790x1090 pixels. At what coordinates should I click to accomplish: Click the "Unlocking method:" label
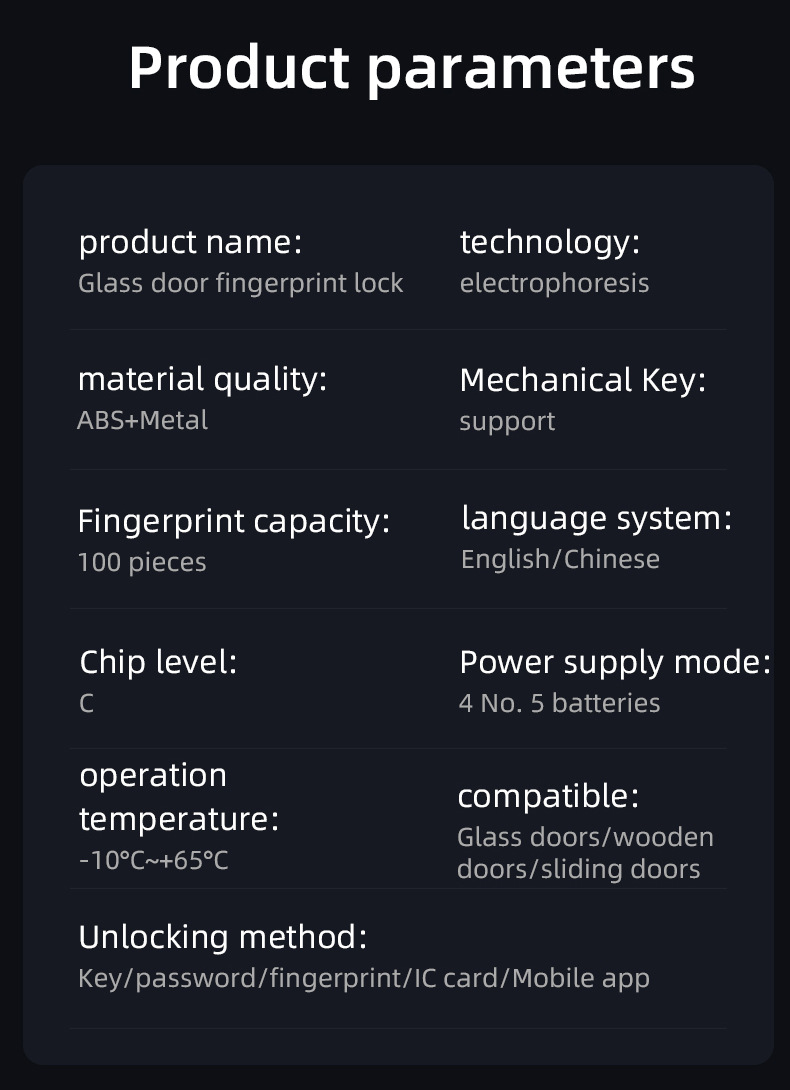(x=222, y=937)
